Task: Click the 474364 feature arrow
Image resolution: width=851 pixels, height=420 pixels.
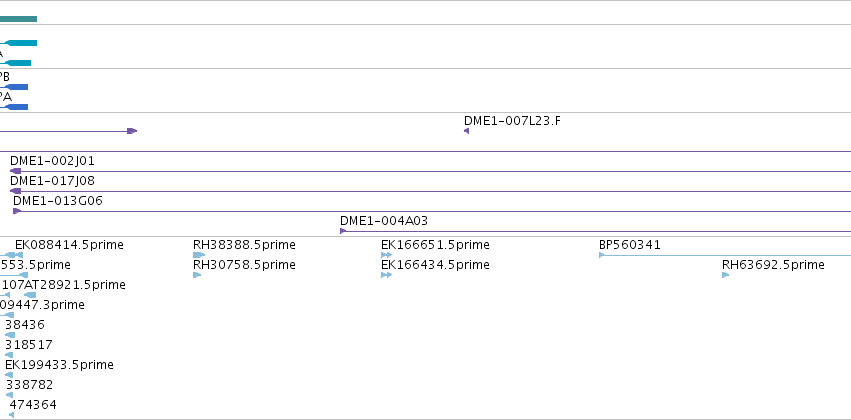Action: [11, 415]
